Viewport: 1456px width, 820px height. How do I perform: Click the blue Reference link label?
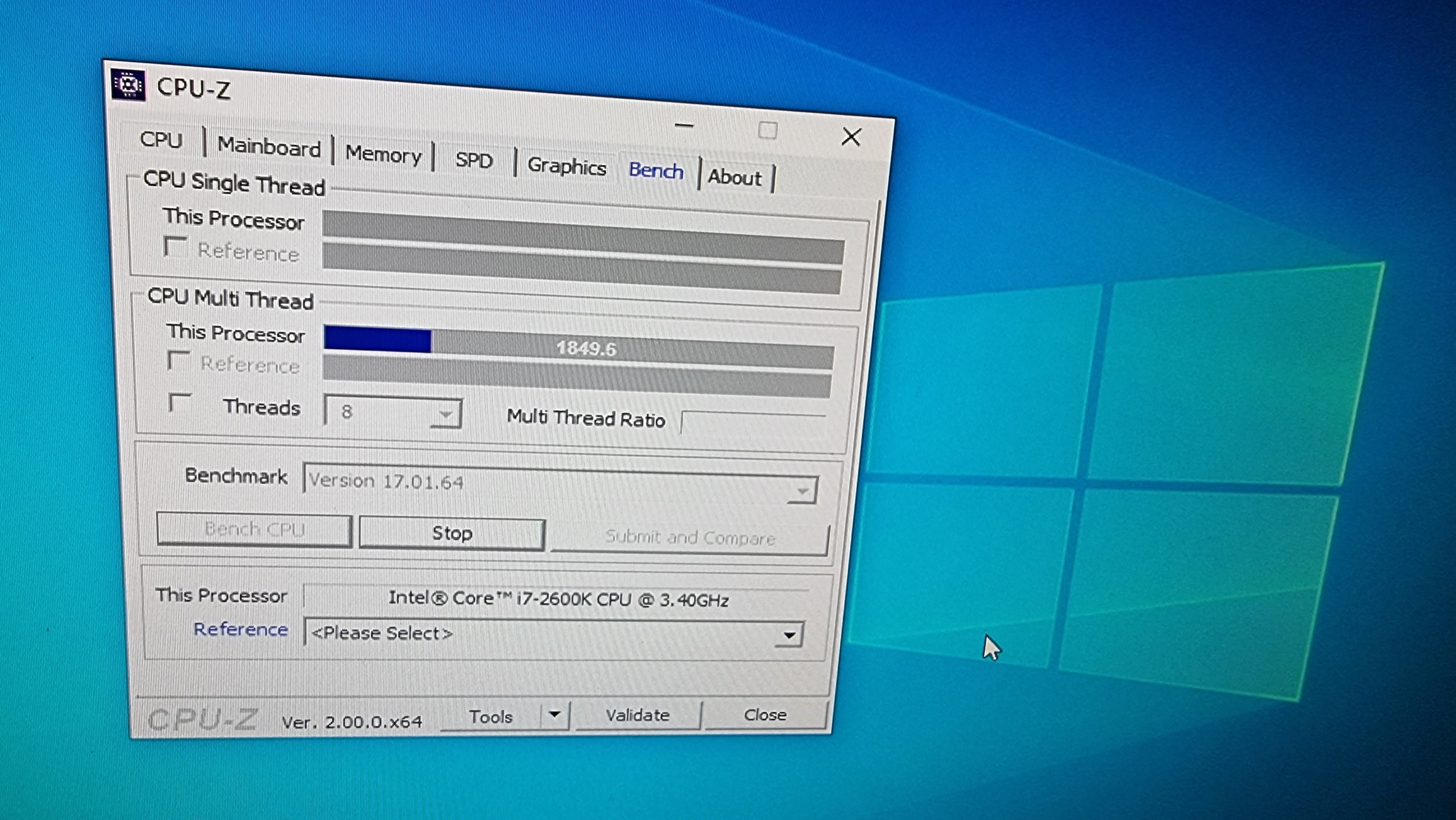point(241,630)
